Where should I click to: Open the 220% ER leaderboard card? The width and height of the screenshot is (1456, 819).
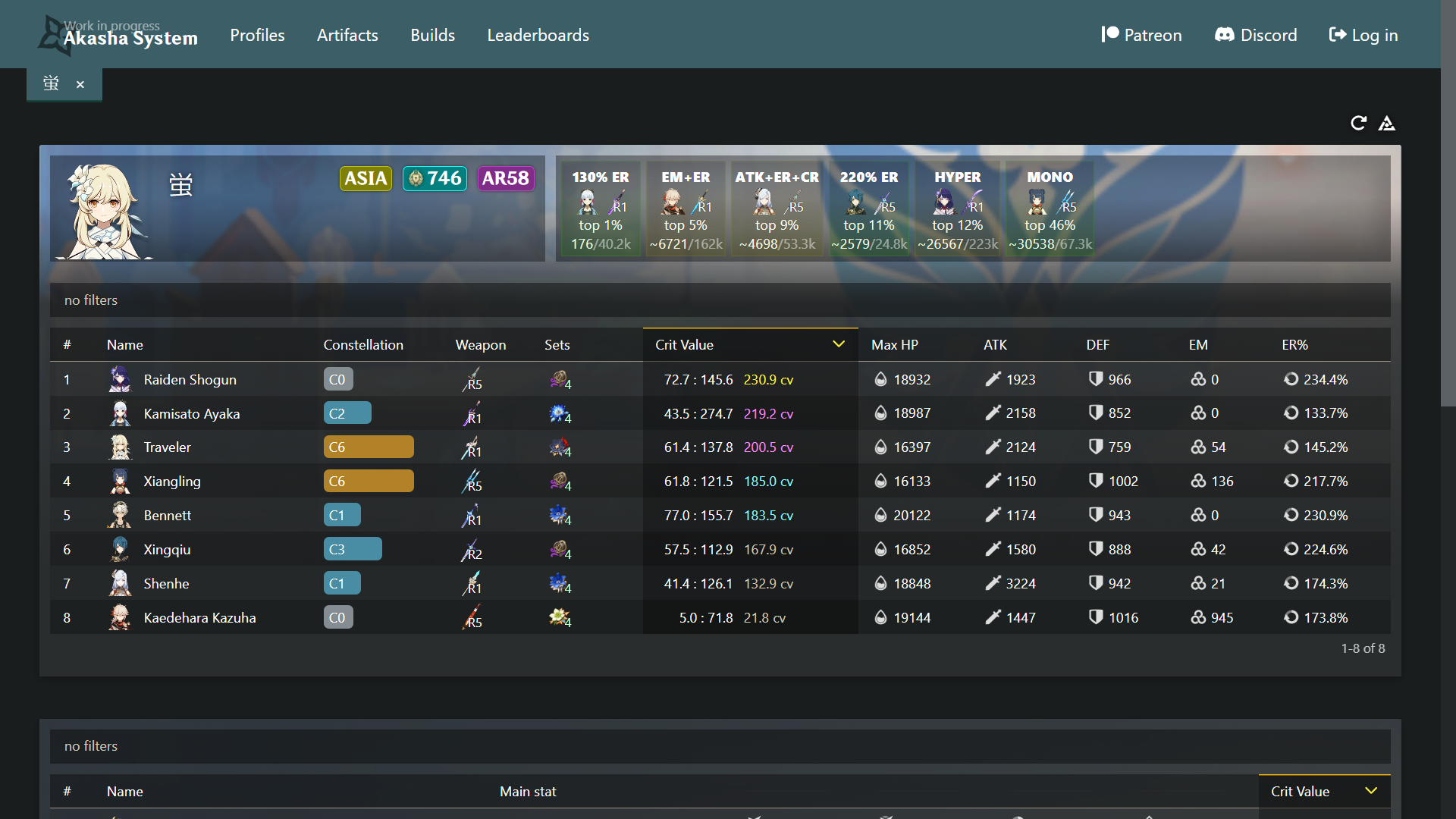point(869,209)
